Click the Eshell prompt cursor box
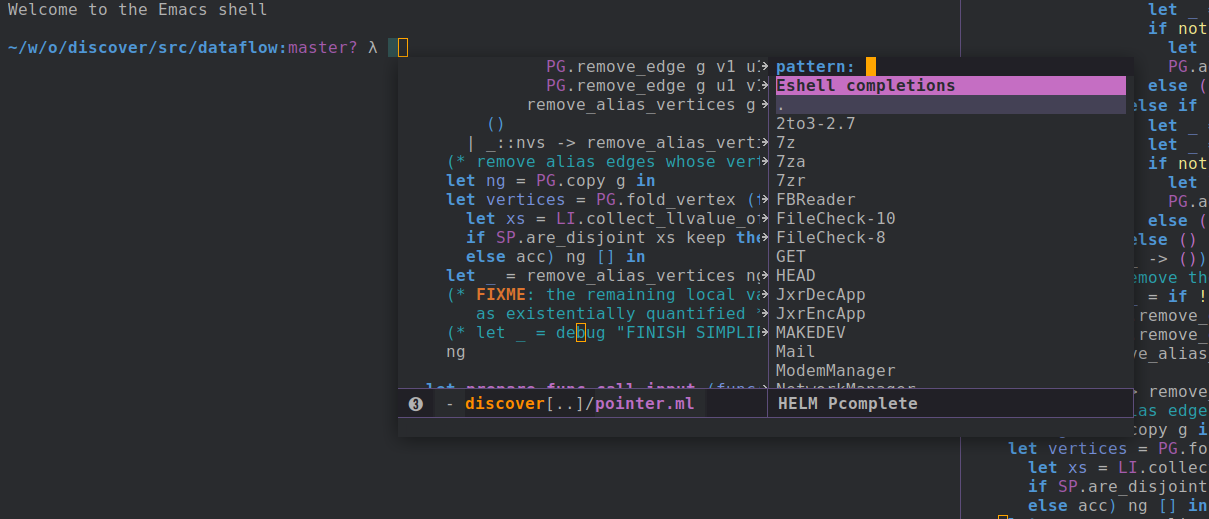This screenshot has width=1209, height=519. 403,47
